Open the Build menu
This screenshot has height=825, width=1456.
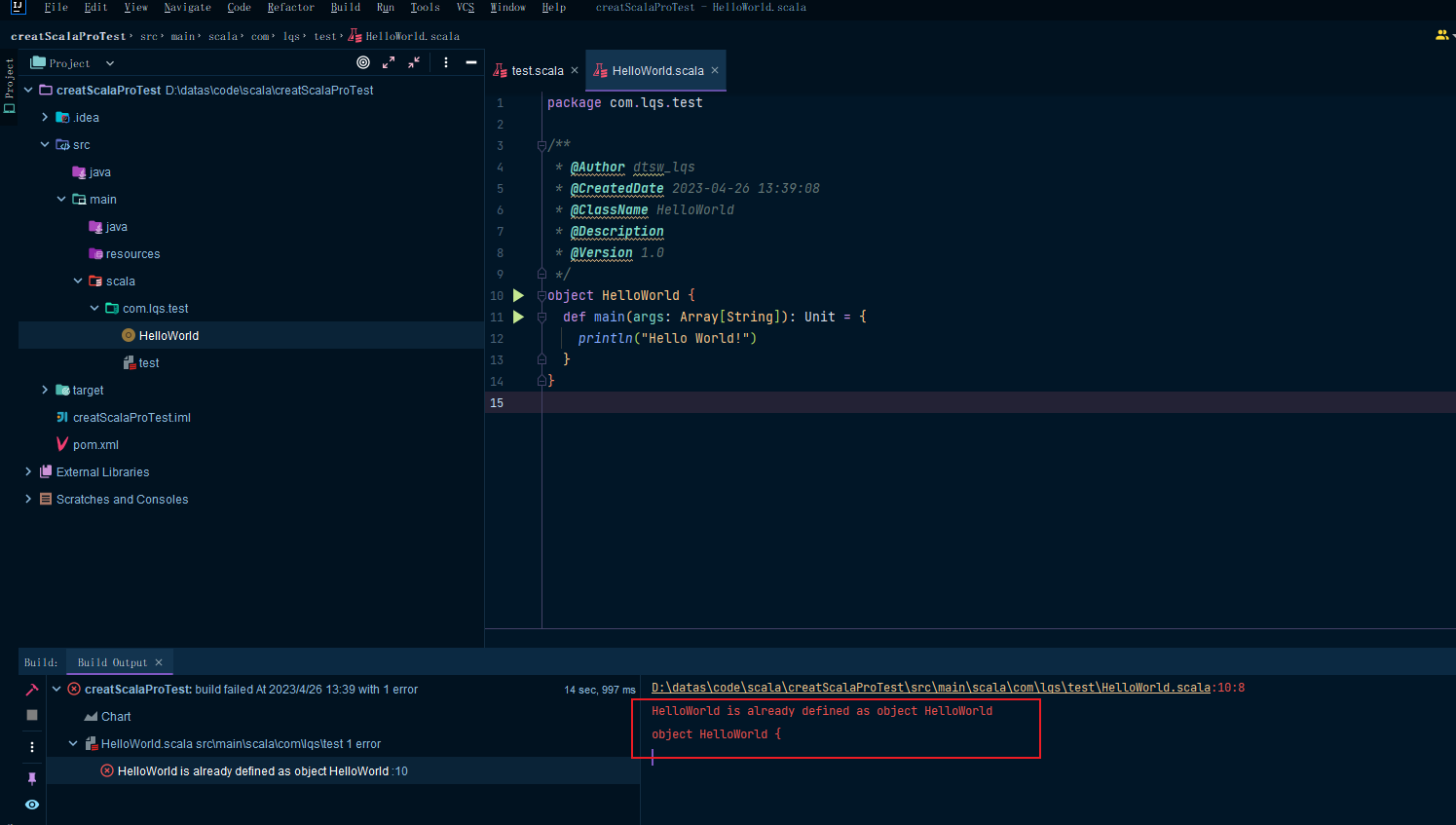tap(345, 7)
